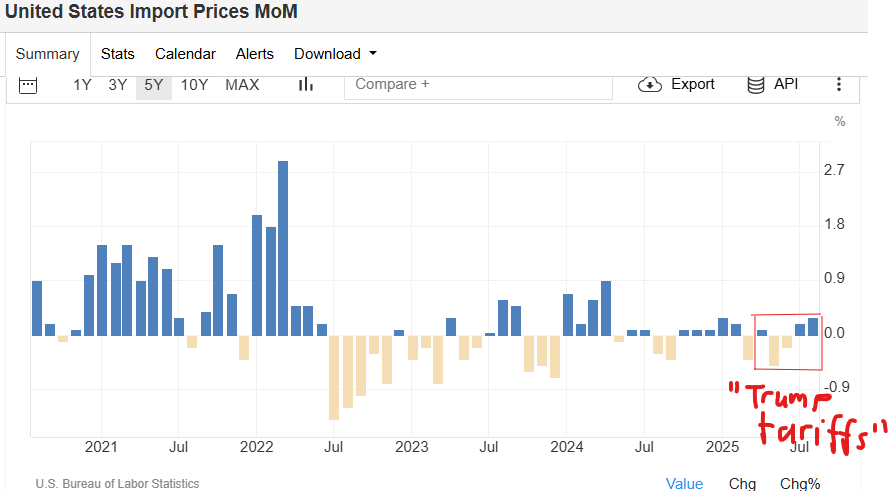Viewport: 888px width, 491px height.
Task: Click the Compare + input field
Action: pos(478,85)
